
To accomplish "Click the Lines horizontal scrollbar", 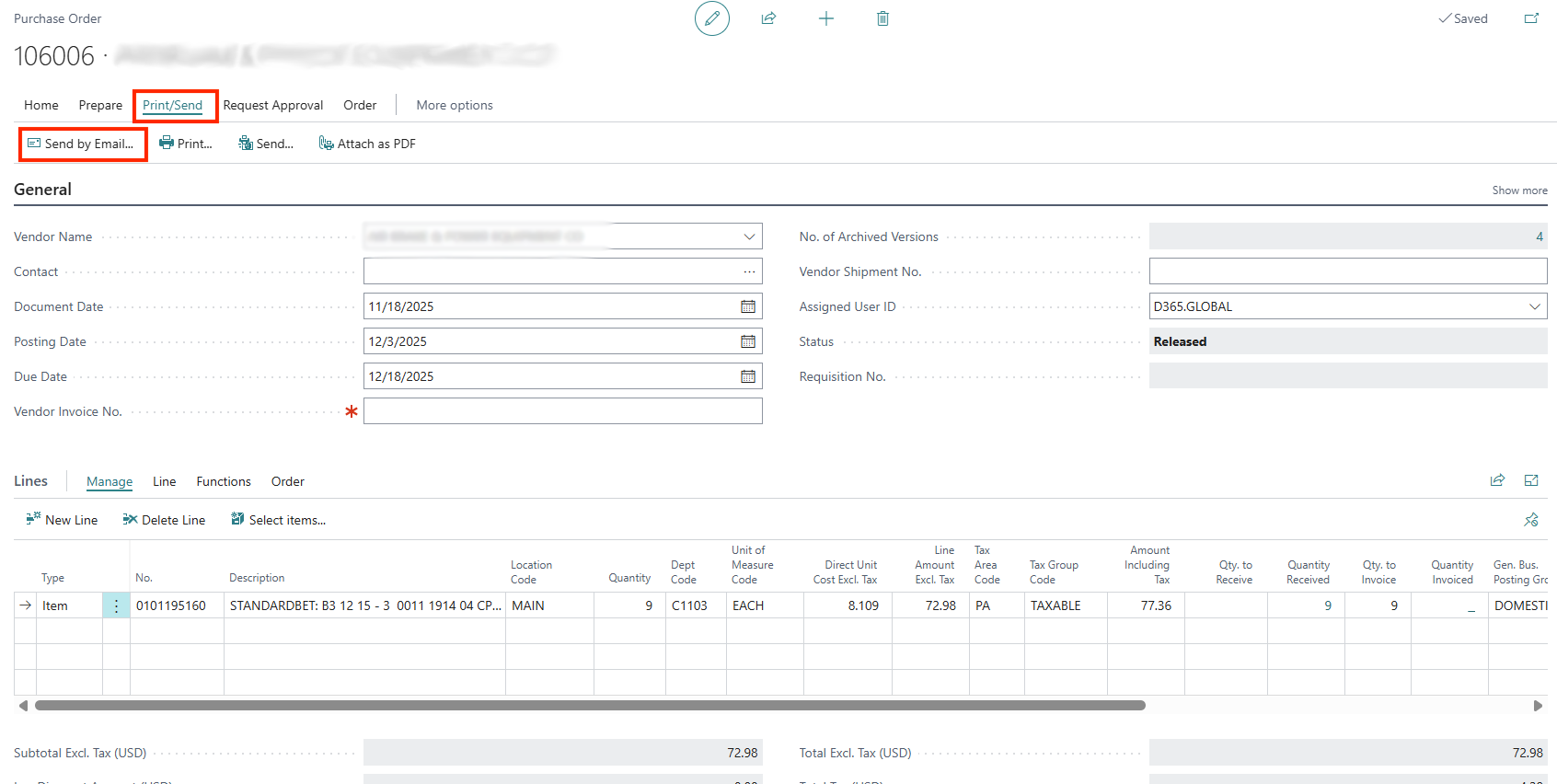I will [x=589, y=706].
